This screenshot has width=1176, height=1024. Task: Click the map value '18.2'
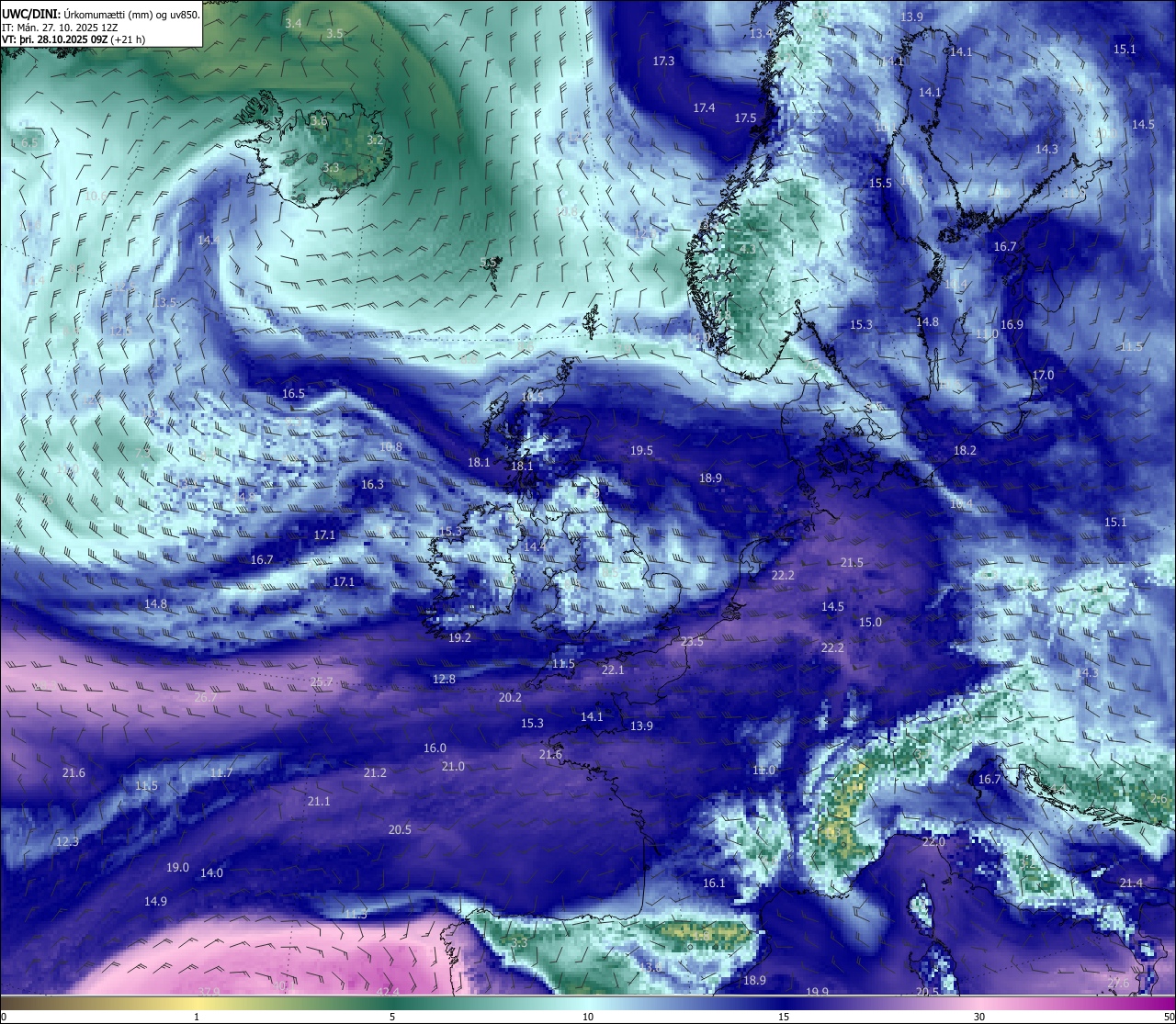pyautogui.click(x=965, y=451)
